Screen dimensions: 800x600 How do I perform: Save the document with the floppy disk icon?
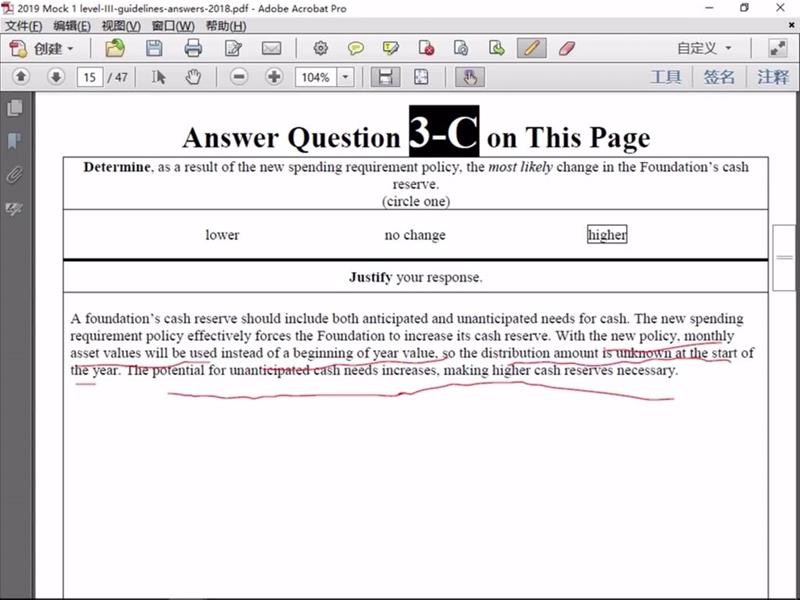click(154, 48)
